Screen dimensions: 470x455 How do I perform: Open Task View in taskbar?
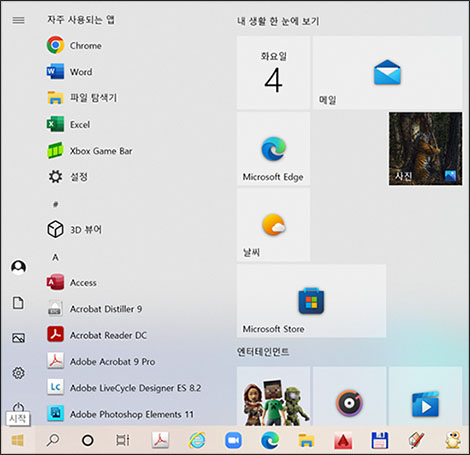click(123, 440)
